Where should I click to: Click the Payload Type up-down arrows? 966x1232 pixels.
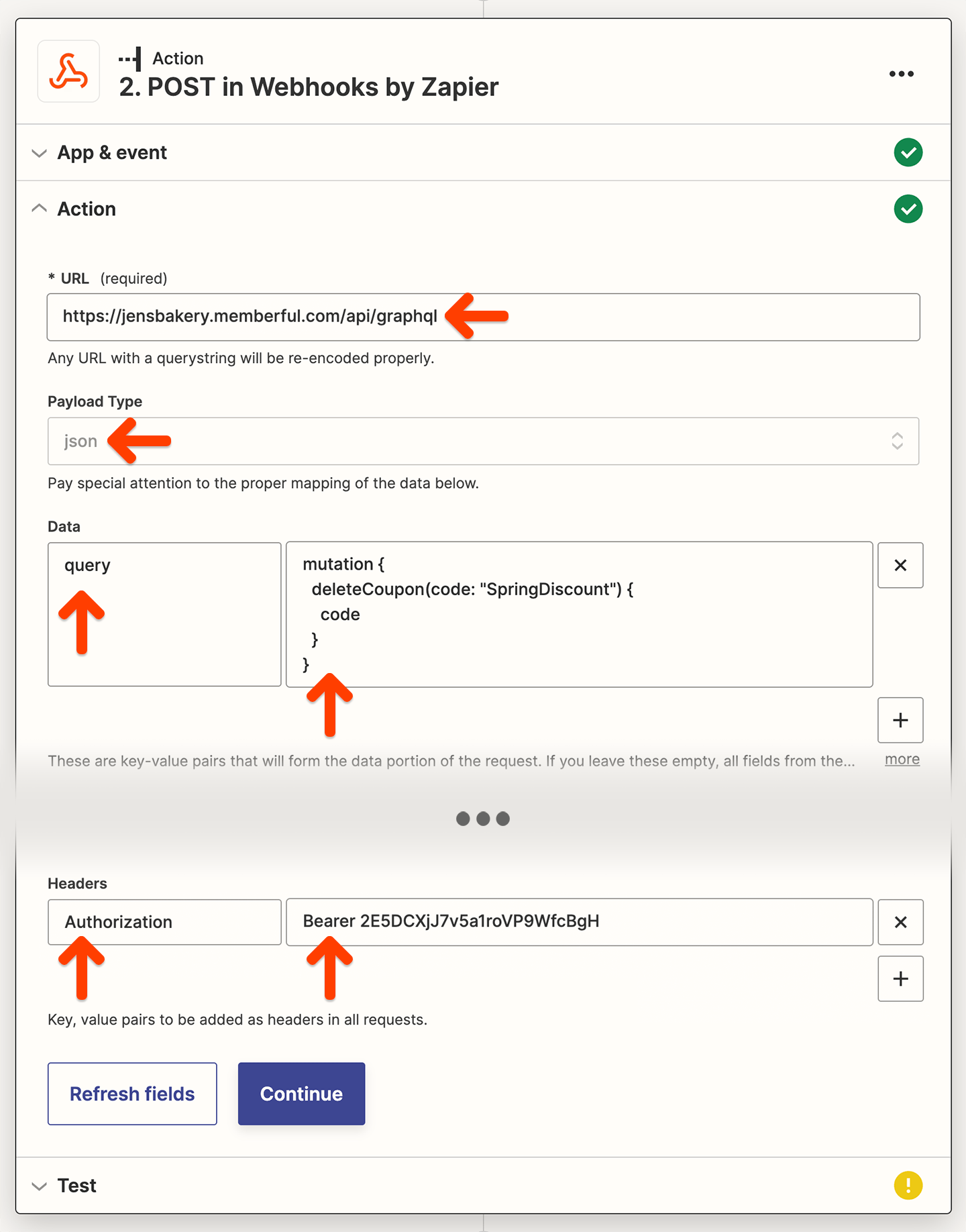[897, 441]
